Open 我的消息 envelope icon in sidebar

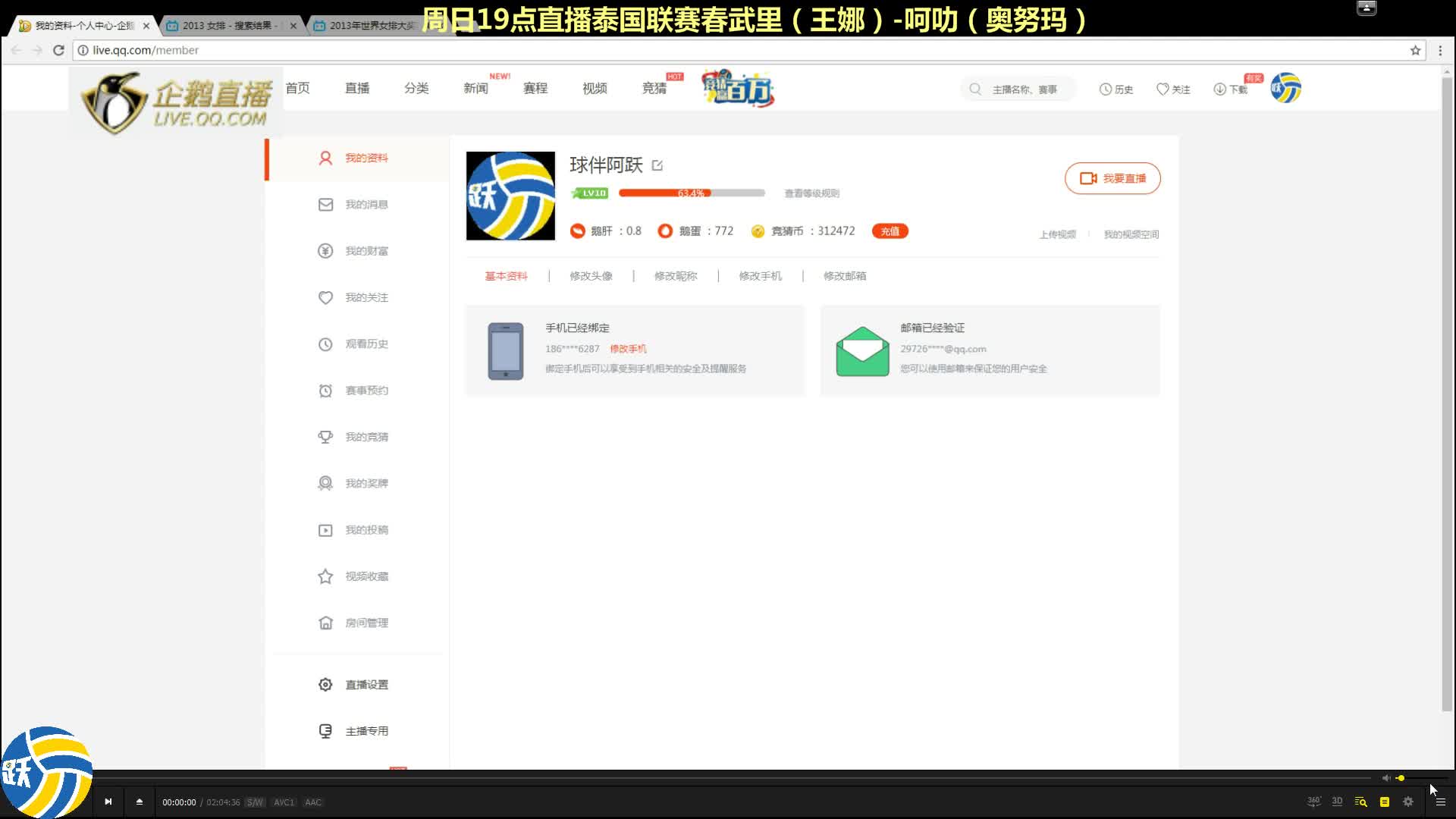click(x=325, y=205)
